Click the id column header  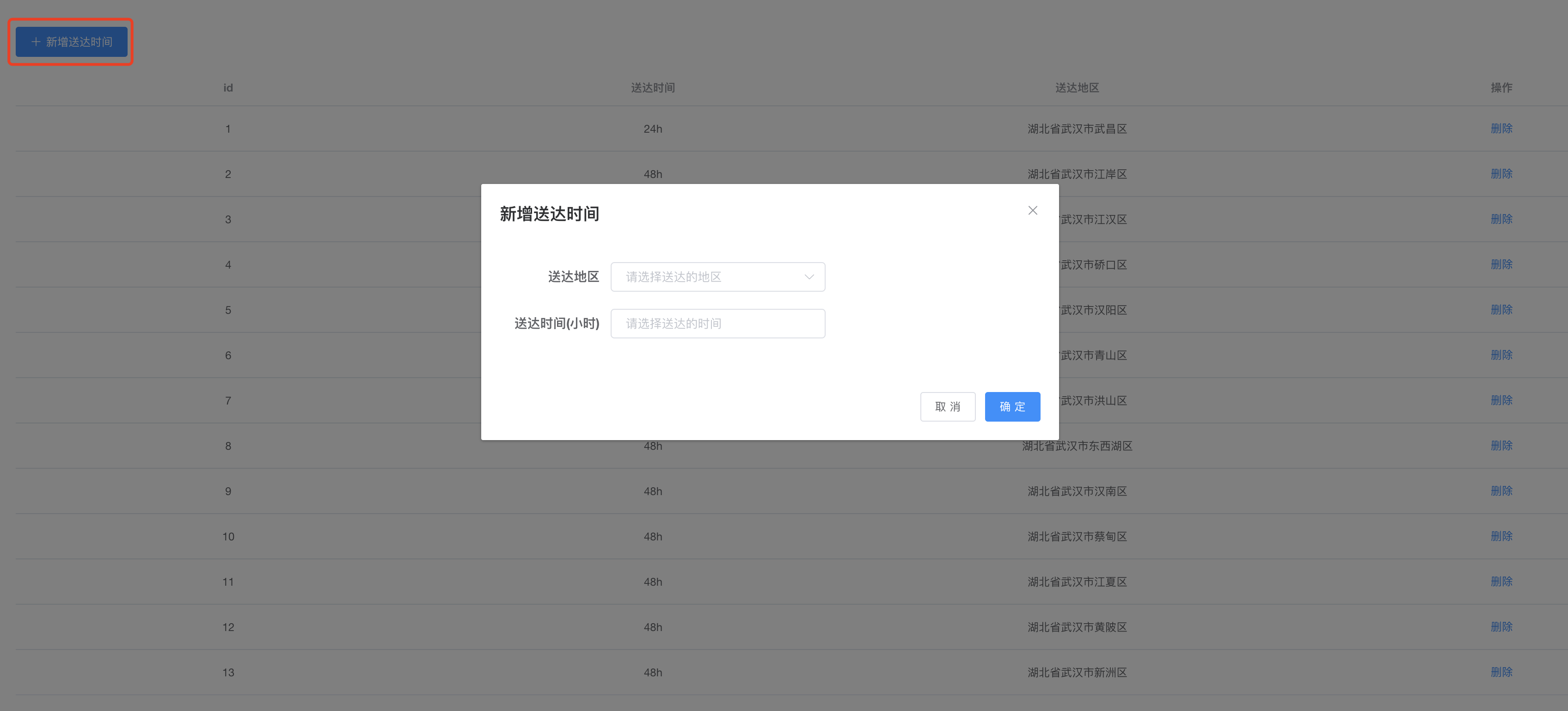(227, 88)
